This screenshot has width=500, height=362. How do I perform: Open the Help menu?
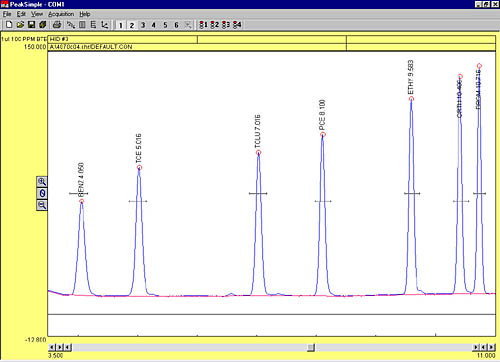pyautogui.click(x=85, y=14)
